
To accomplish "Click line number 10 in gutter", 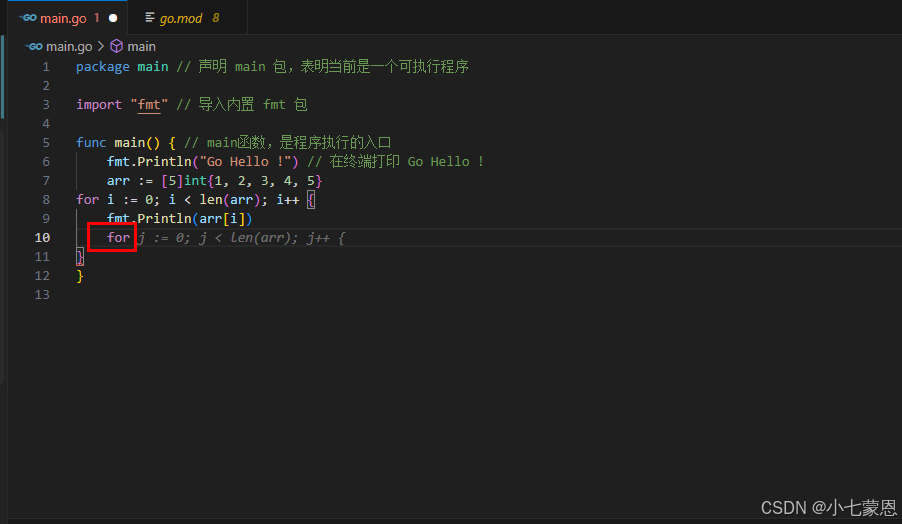I will 42,238.
